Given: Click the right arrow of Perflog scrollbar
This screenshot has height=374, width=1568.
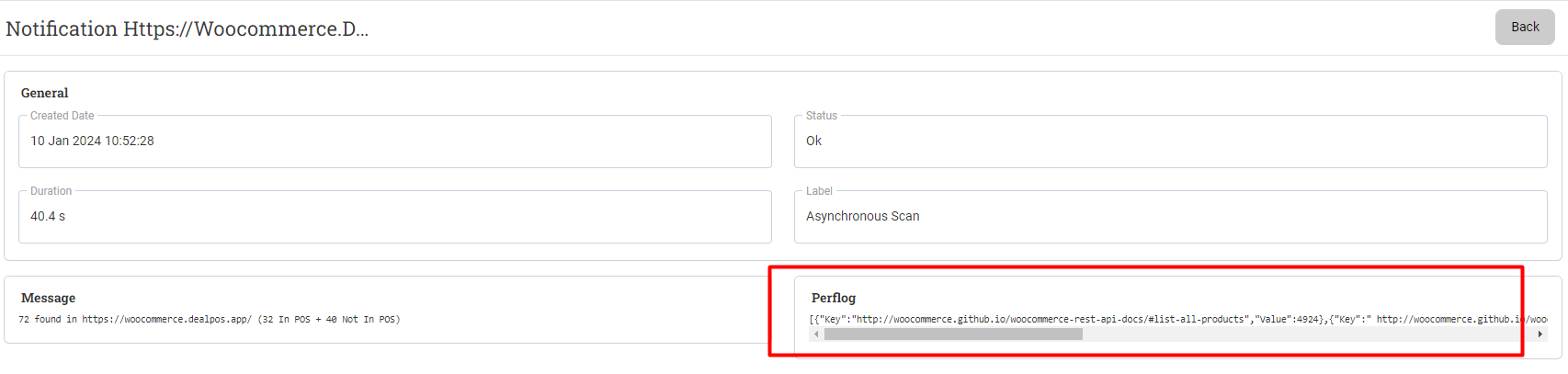Looking at the screenshot, I should (1540, 334).
